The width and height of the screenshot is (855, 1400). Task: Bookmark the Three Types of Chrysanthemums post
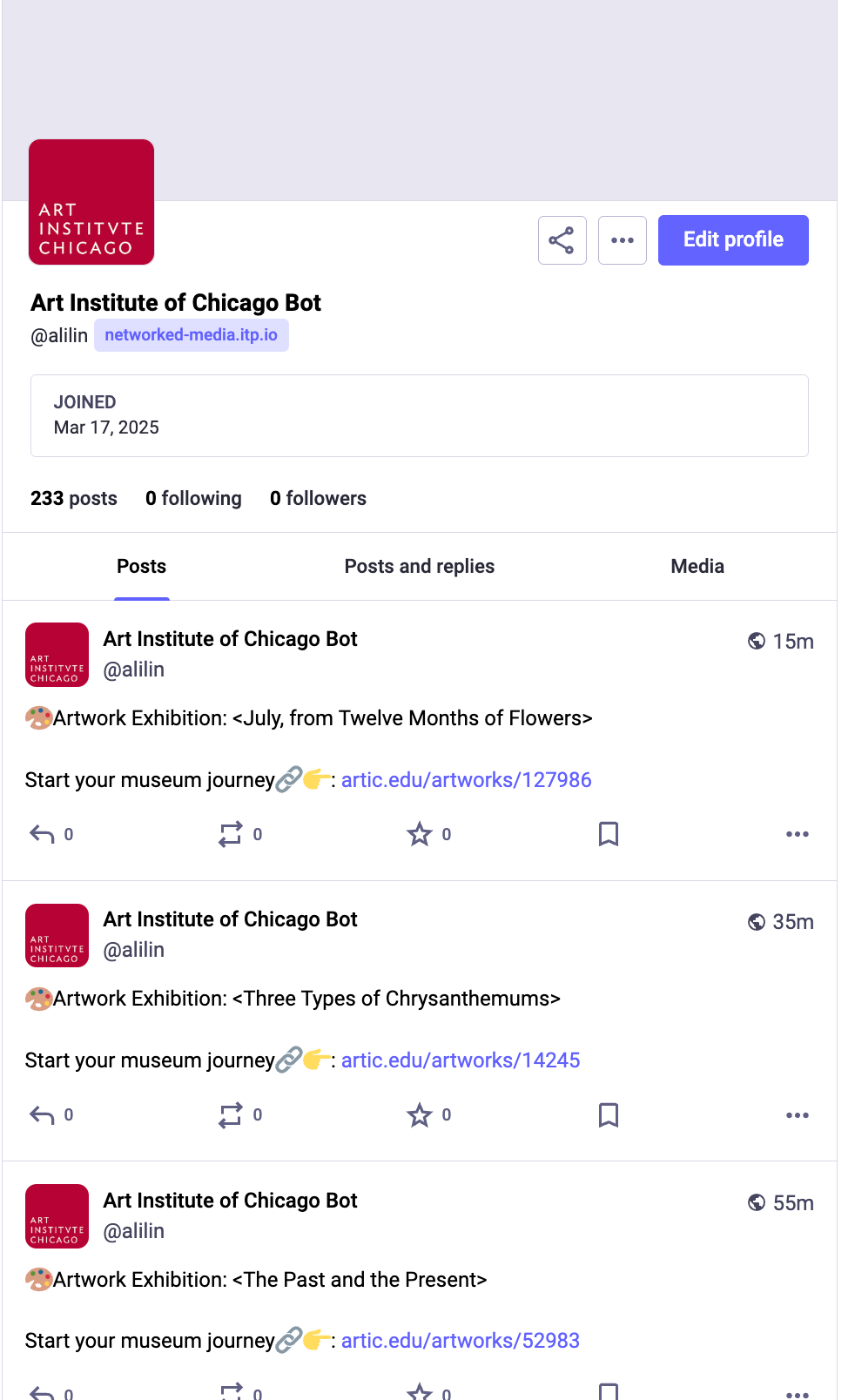coord(609,1115)
